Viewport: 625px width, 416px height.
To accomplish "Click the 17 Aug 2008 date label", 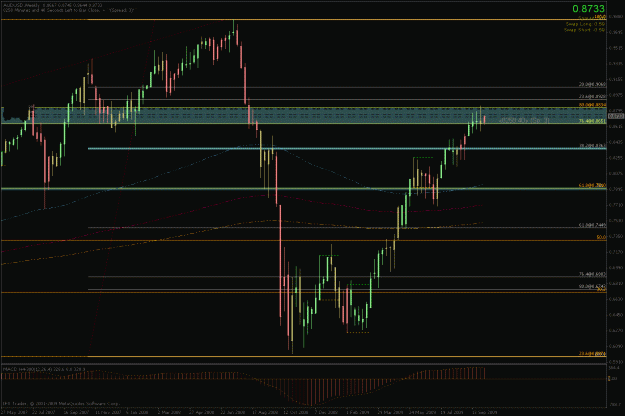I will coord(265,412).
